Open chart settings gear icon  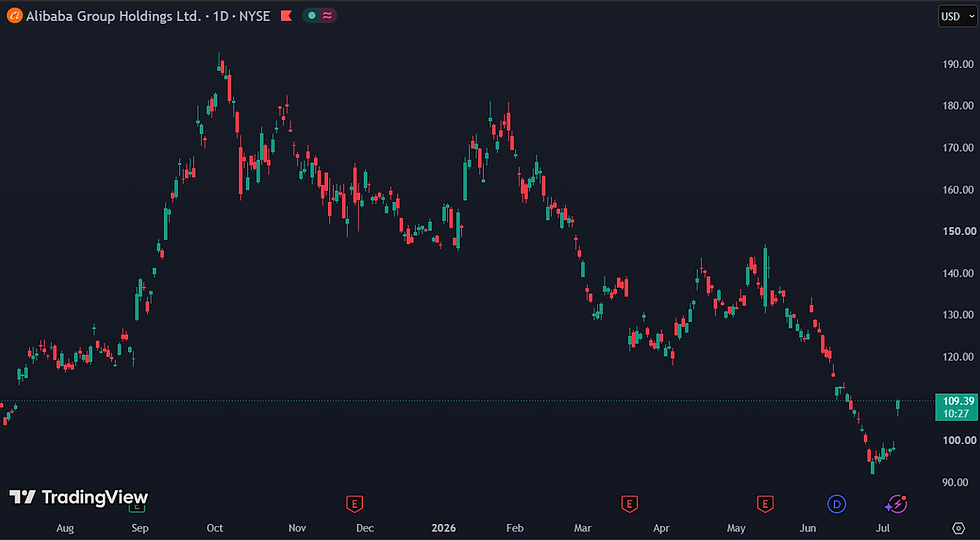958,528
